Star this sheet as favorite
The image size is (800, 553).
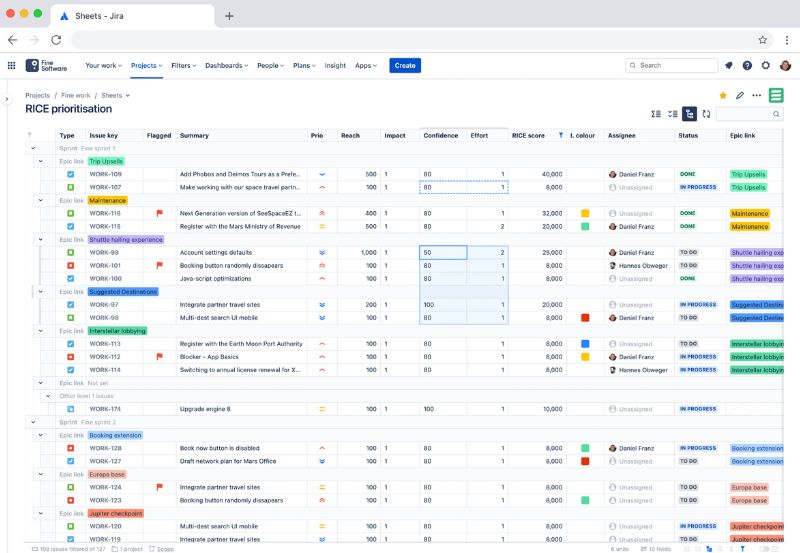(x=723, y=95)
